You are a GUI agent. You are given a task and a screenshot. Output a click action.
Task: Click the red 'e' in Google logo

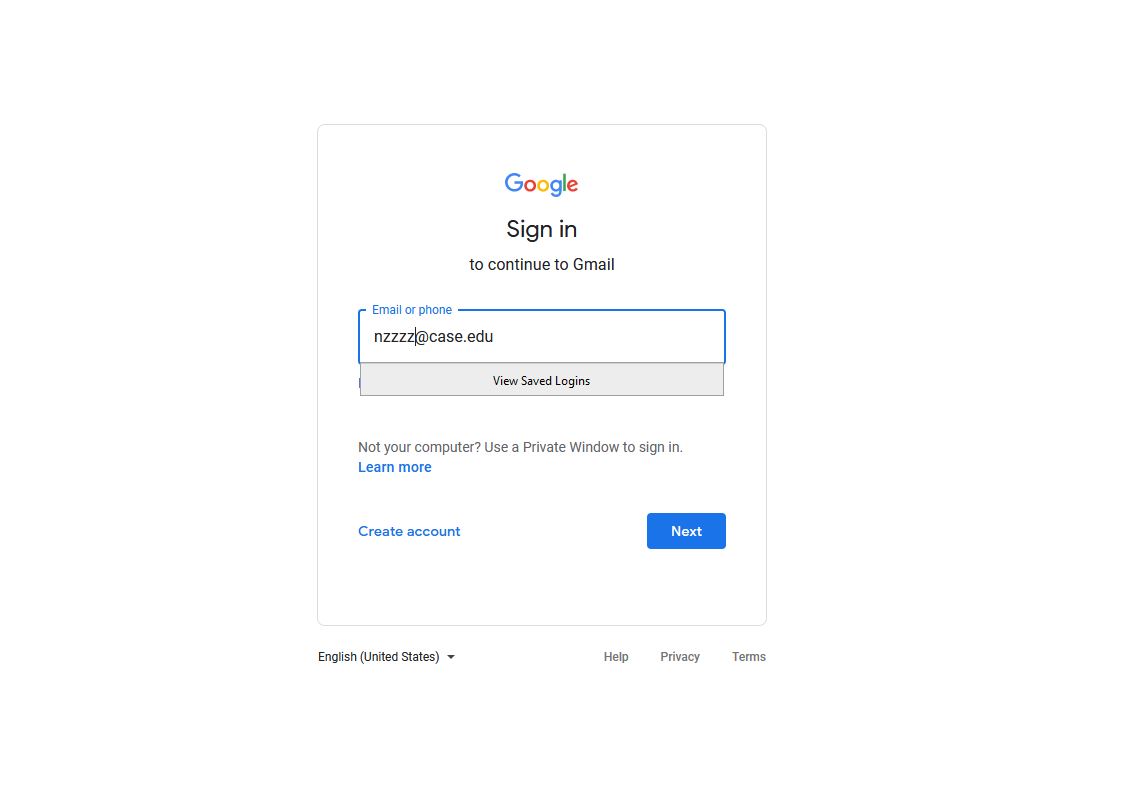point(572,185)
